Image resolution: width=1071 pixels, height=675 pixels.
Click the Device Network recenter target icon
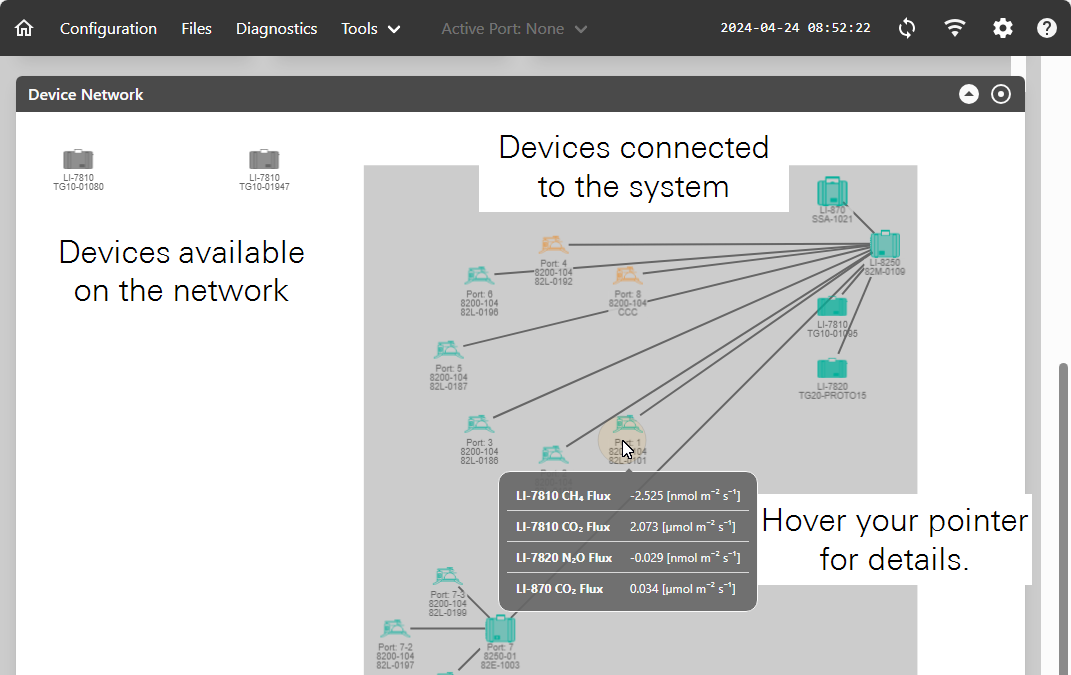pos(1001,94)
